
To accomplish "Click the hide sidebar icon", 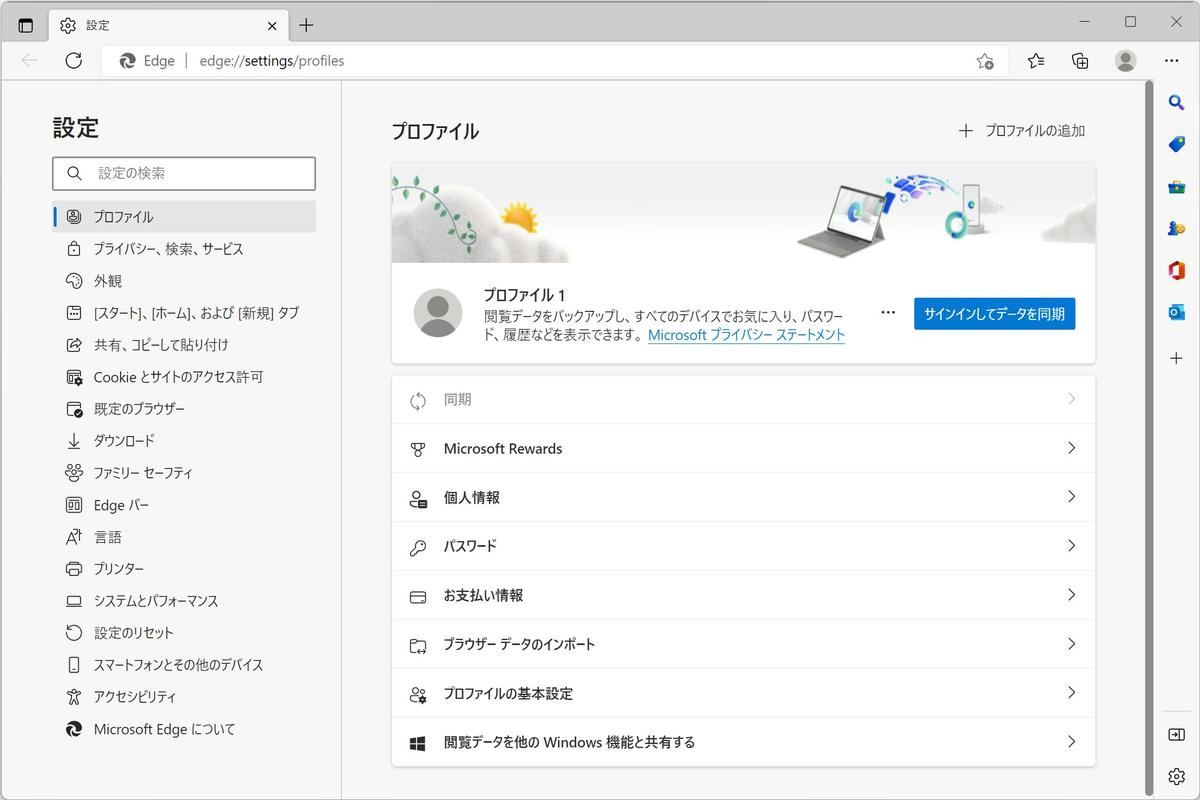I will tap(1176, 735).
